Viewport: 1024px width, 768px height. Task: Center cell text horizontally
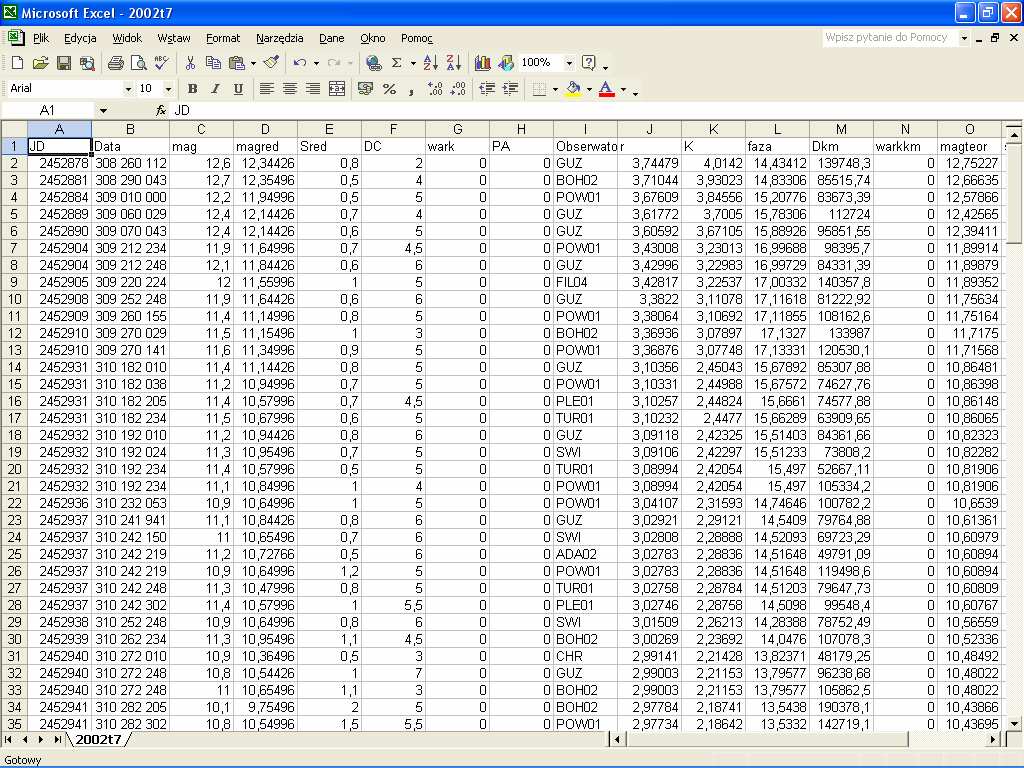point(290,89)
